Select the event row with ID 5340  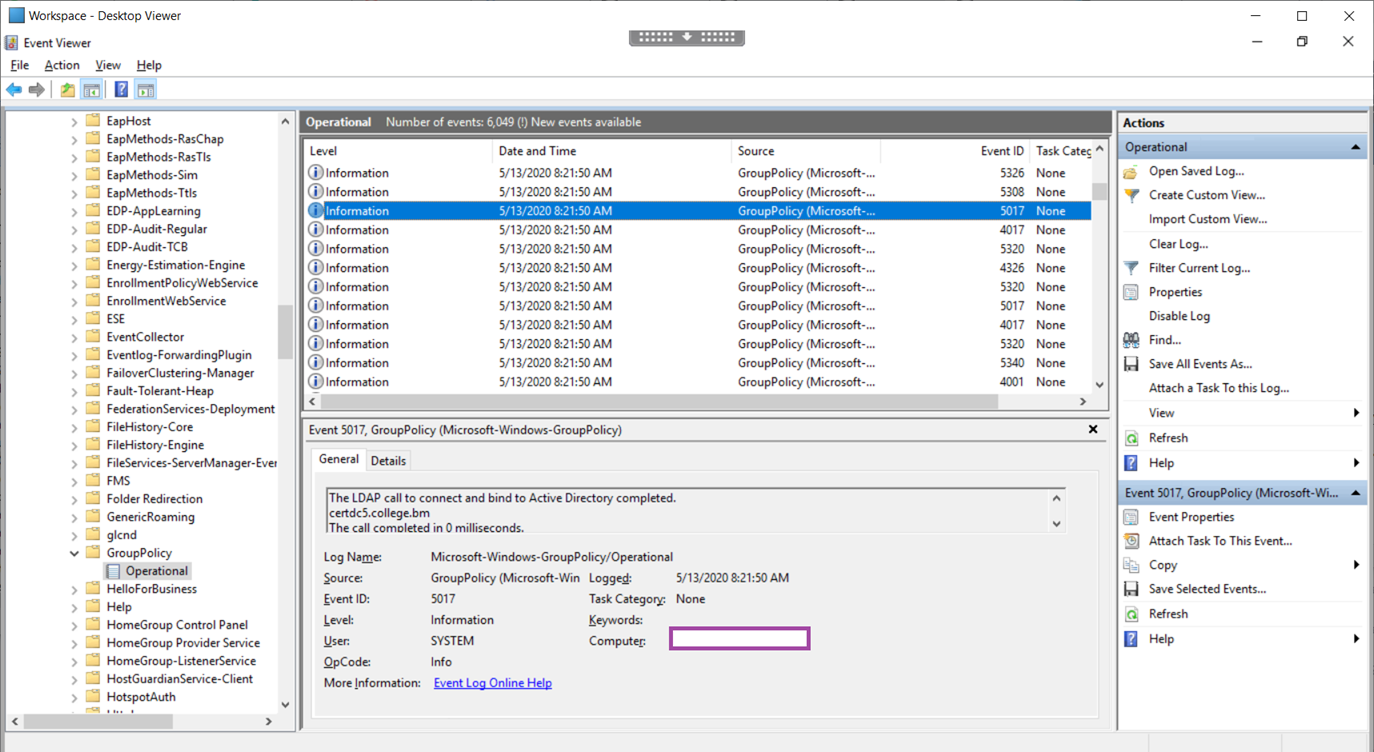[698, 363]
